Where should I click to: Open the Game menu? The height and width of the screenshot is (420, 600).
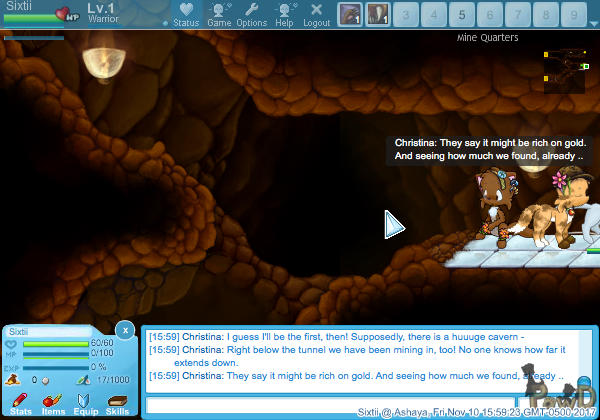(219, 13)
